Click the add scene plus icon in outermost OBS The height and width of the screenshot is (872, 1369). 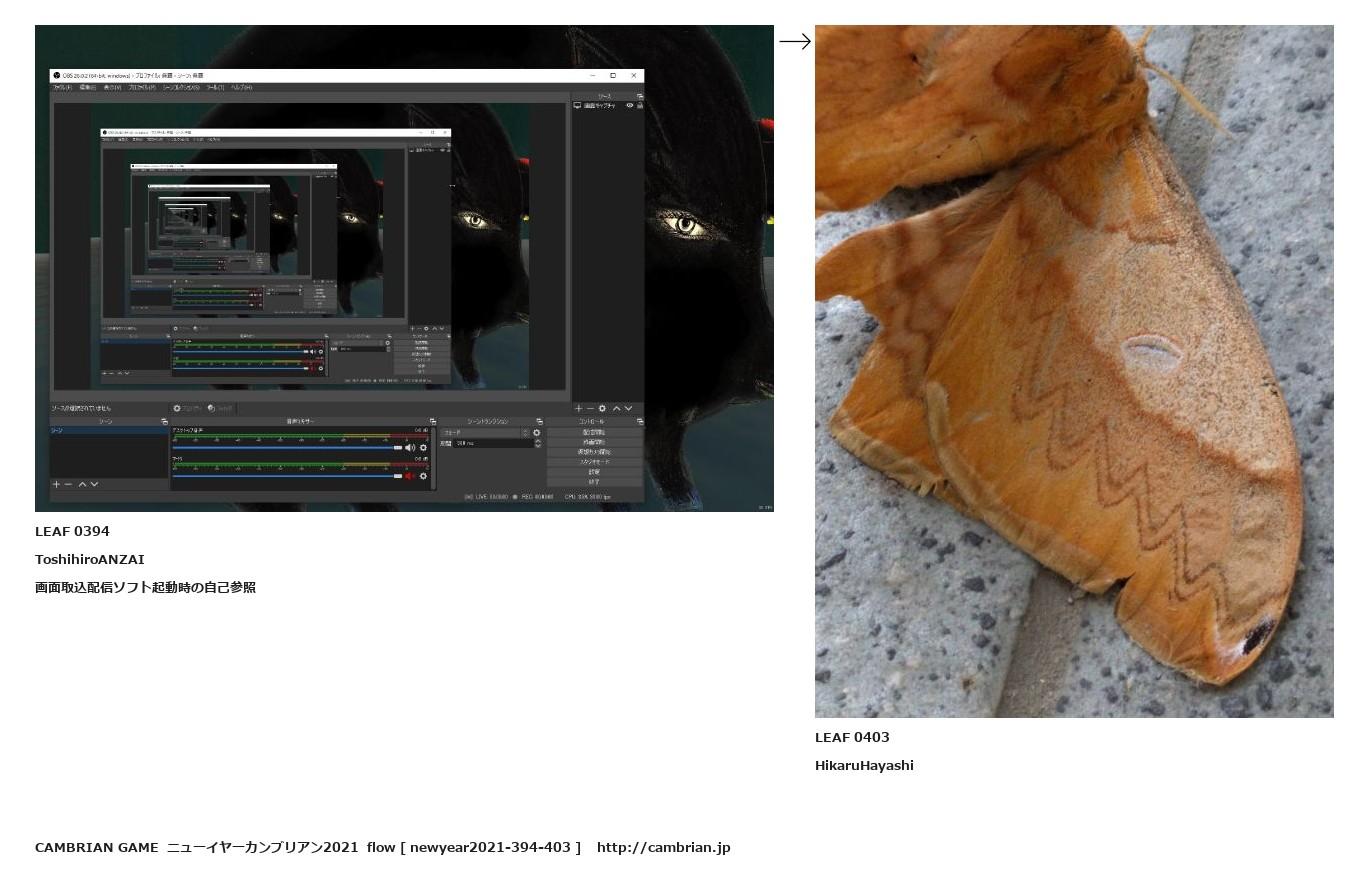pyautogui.click(x=56, y=485)
